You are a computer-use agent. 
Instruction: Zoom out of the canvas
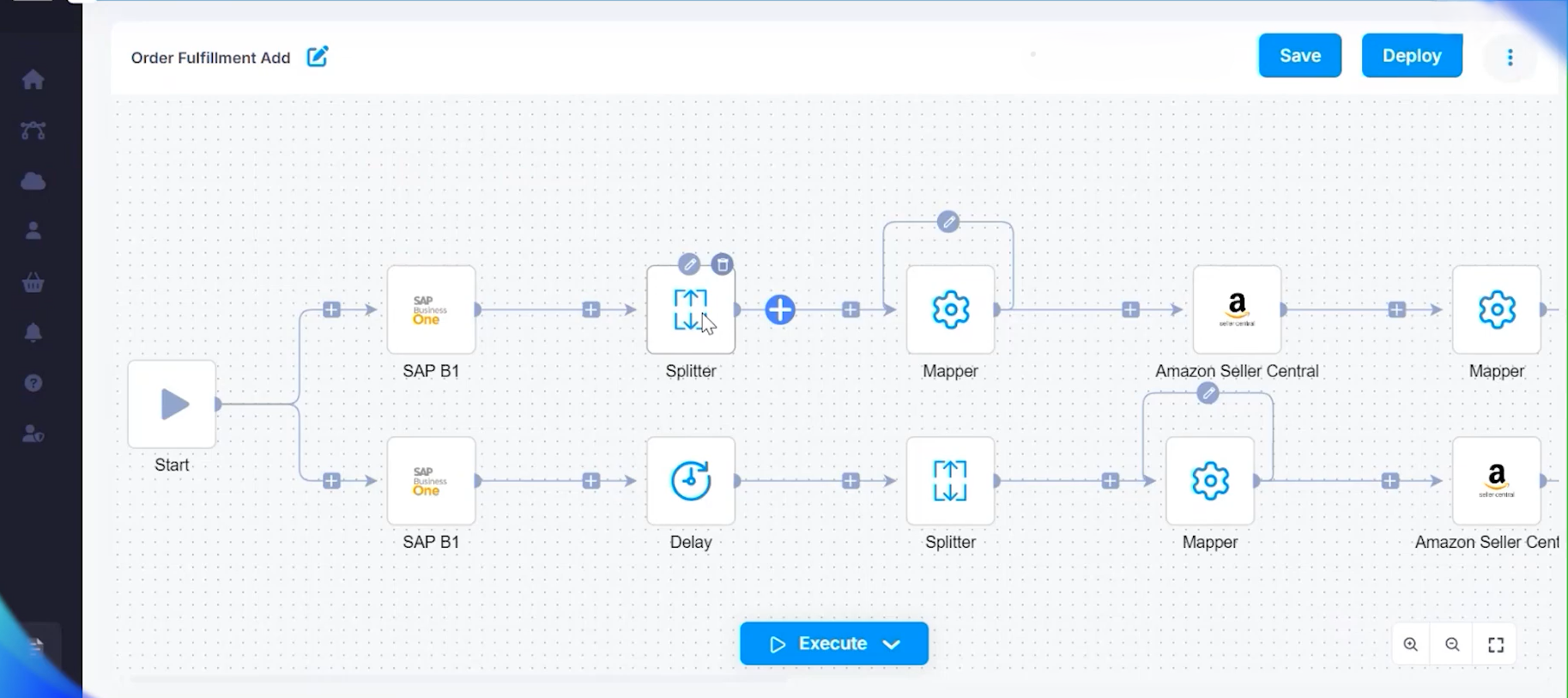click(1452, 645)
